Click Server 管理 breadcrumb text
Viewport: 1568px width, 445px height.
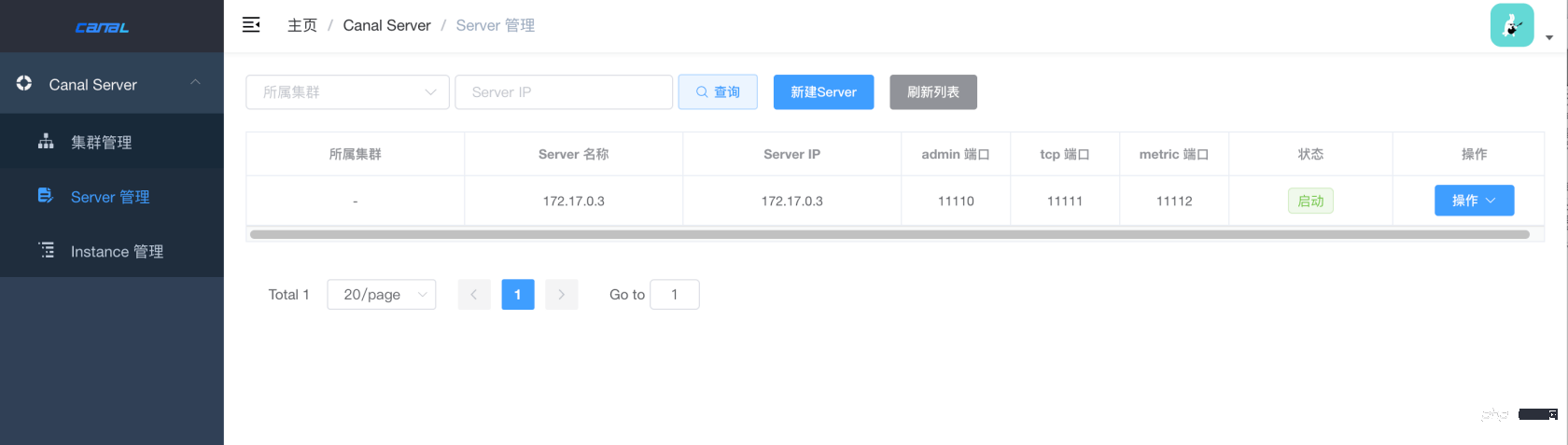[496, 25]
